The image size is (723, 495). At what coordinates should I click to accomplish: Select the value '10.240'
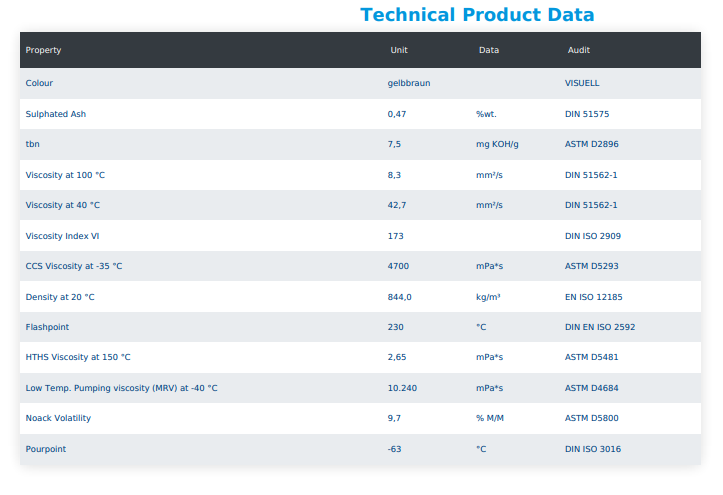(x=402, y=388)
